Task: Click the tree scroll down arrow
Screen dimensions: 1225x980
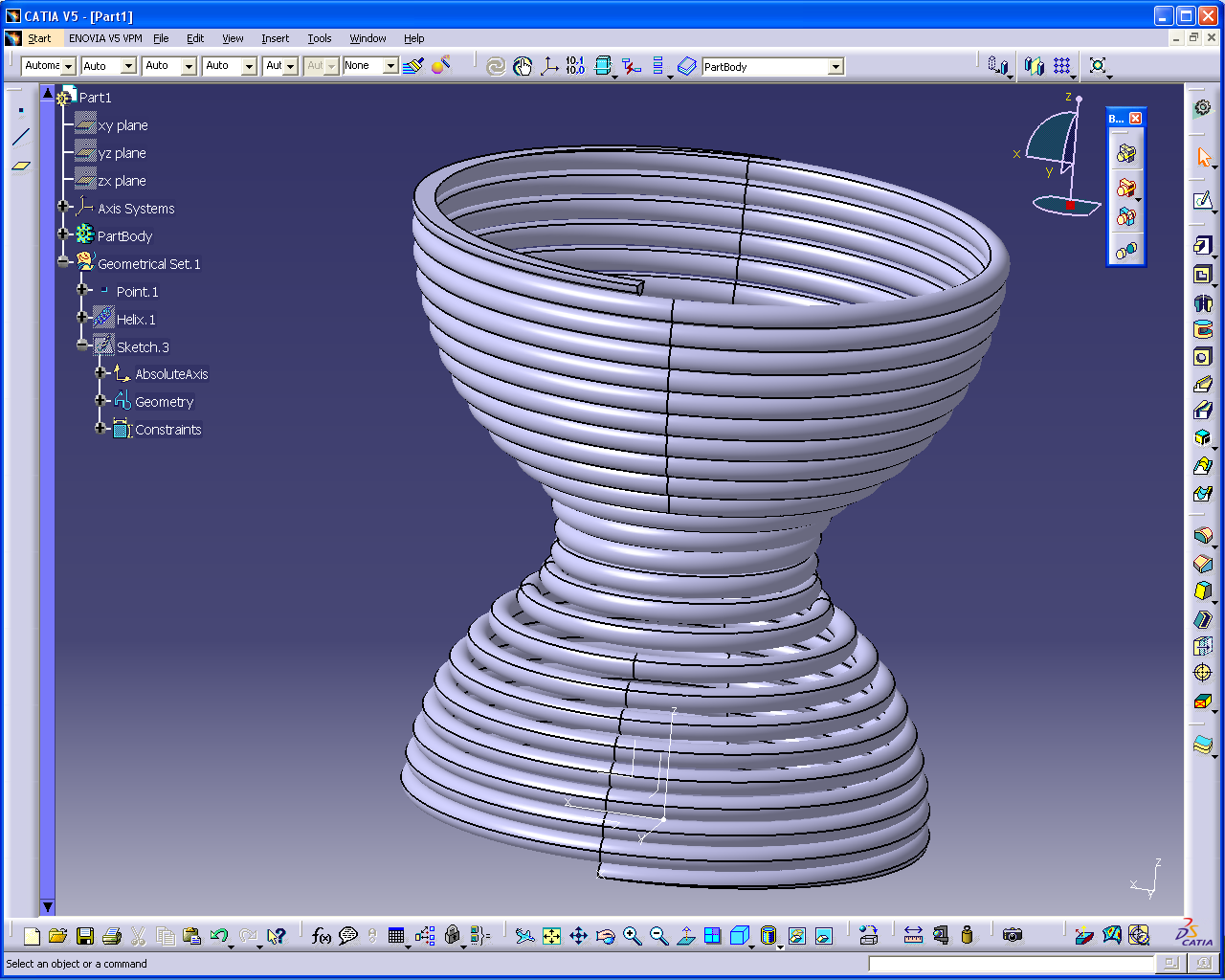Action: [47, 907]
